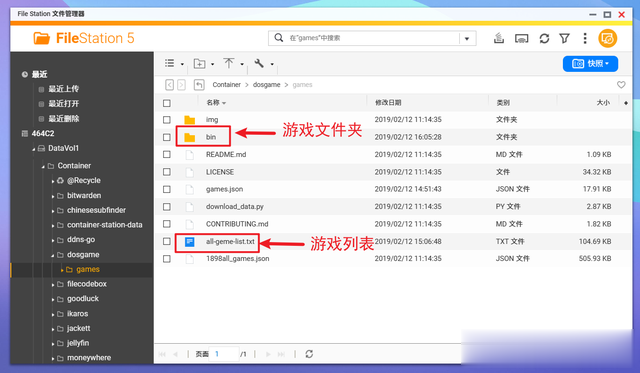Check the box for games.json

(x=167, y=189)
